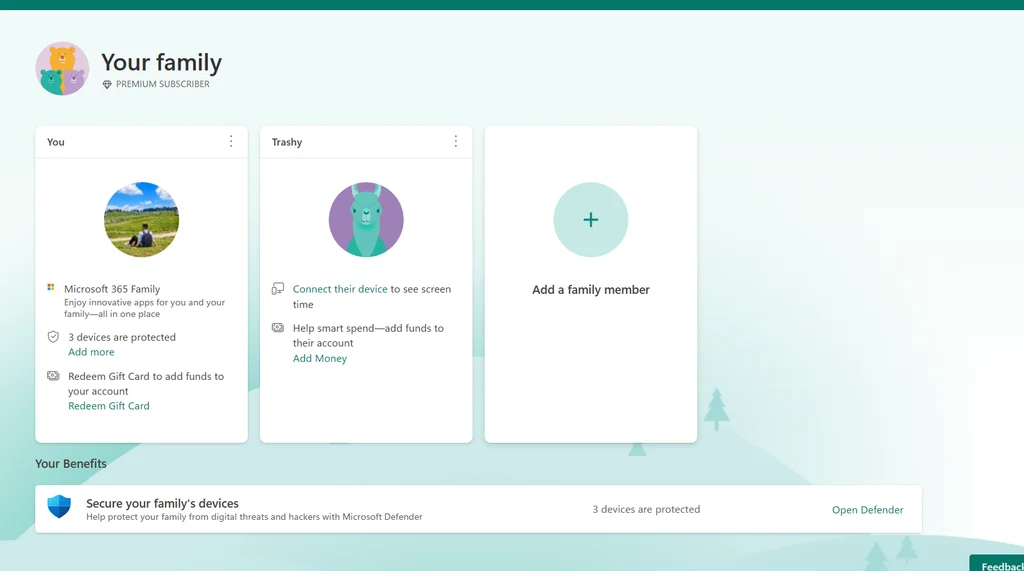Click the Redeem Gift Card to add funds description
Image resolution: width=1024 pixels, height=571 pixels.
146,384
